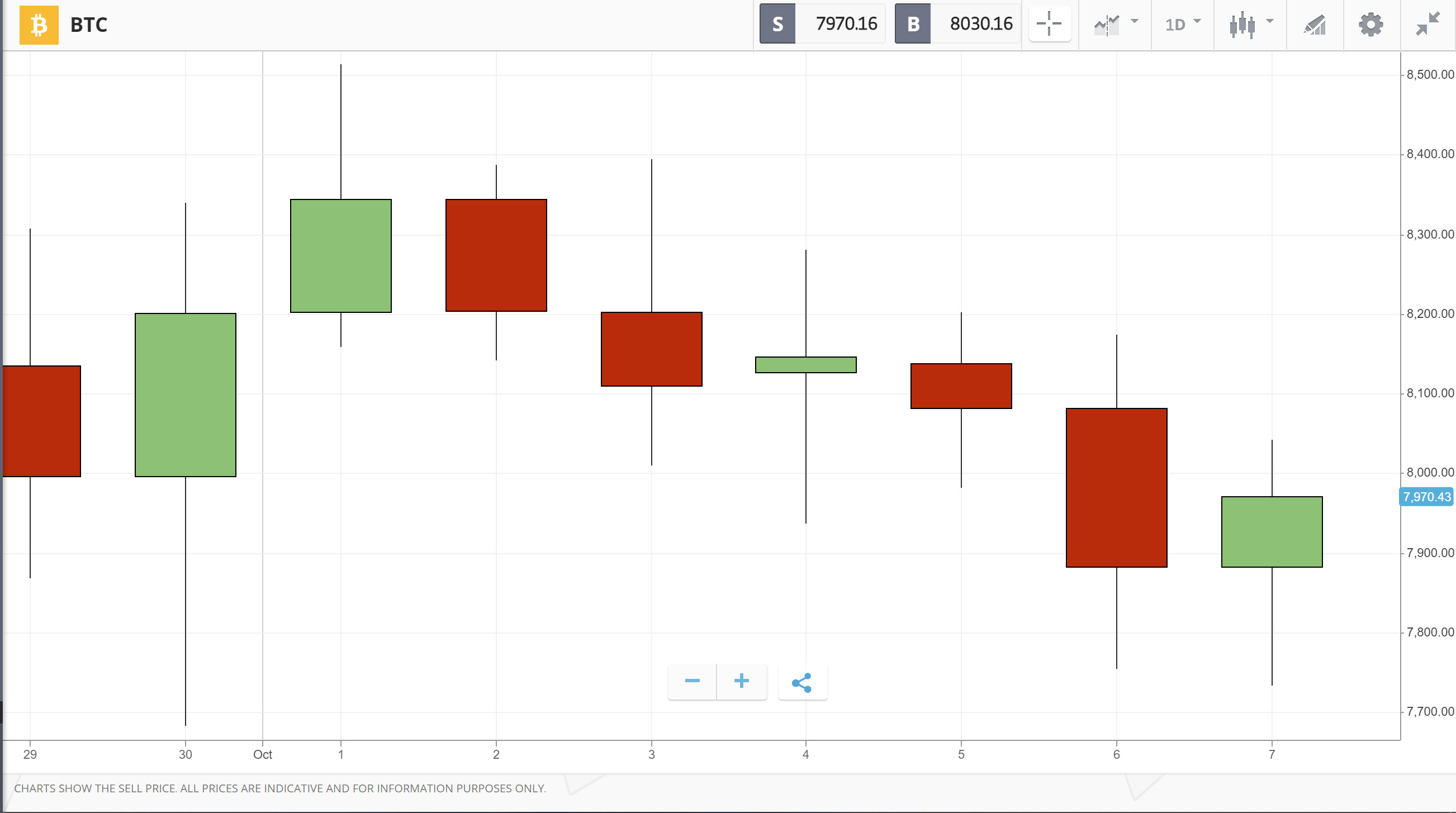Open the drawing tools icon
Image resolution: width=1456 pixels, height=813 pixels.
pyautogui.click(x=1315, y=25)
